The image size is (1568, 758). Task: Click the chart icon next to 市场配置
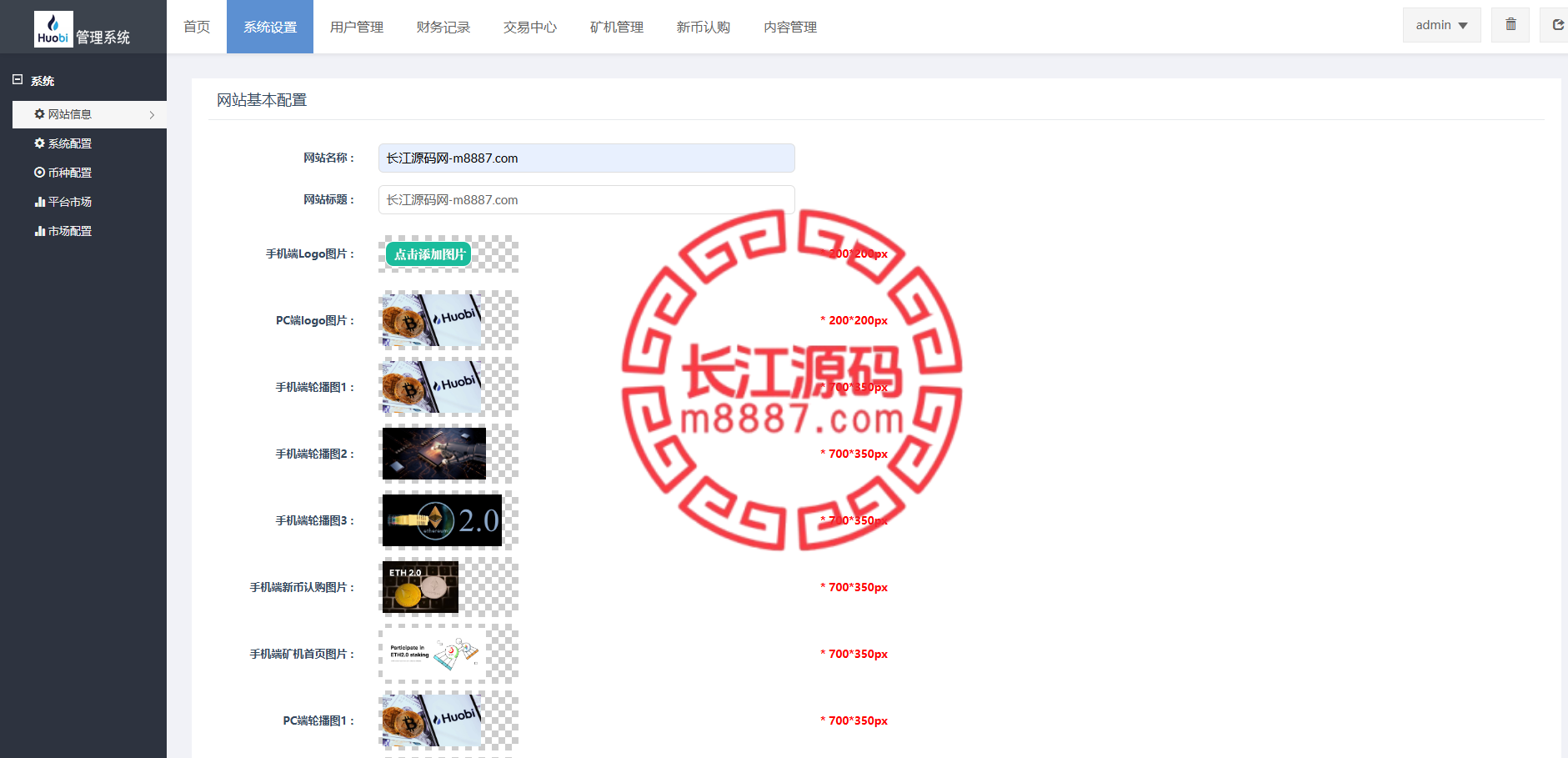pyautogui.click(x=39, y=231)
